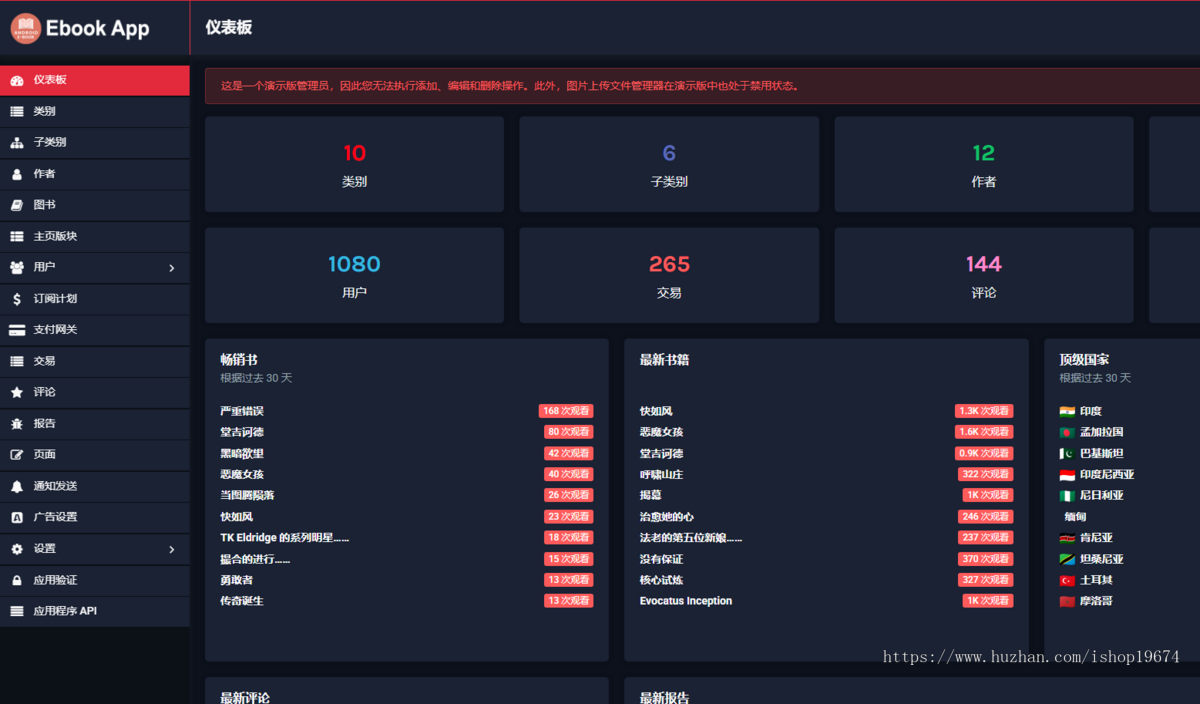This screenshot has height=704, width=1200.
Task: Click the lock icon beside 应用验证
Action: click(16, 580)
